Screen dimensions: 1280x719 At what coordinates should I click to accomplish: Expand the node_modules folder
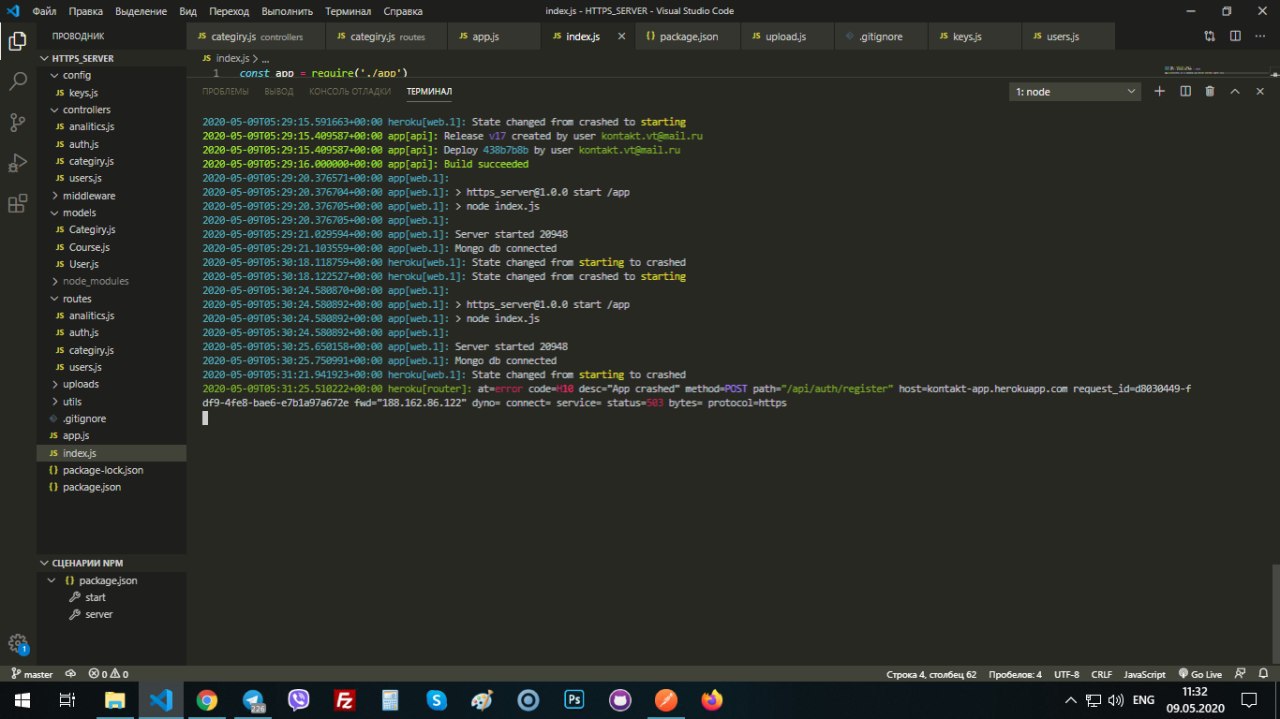pyautogui.click(x=111, y=281)
